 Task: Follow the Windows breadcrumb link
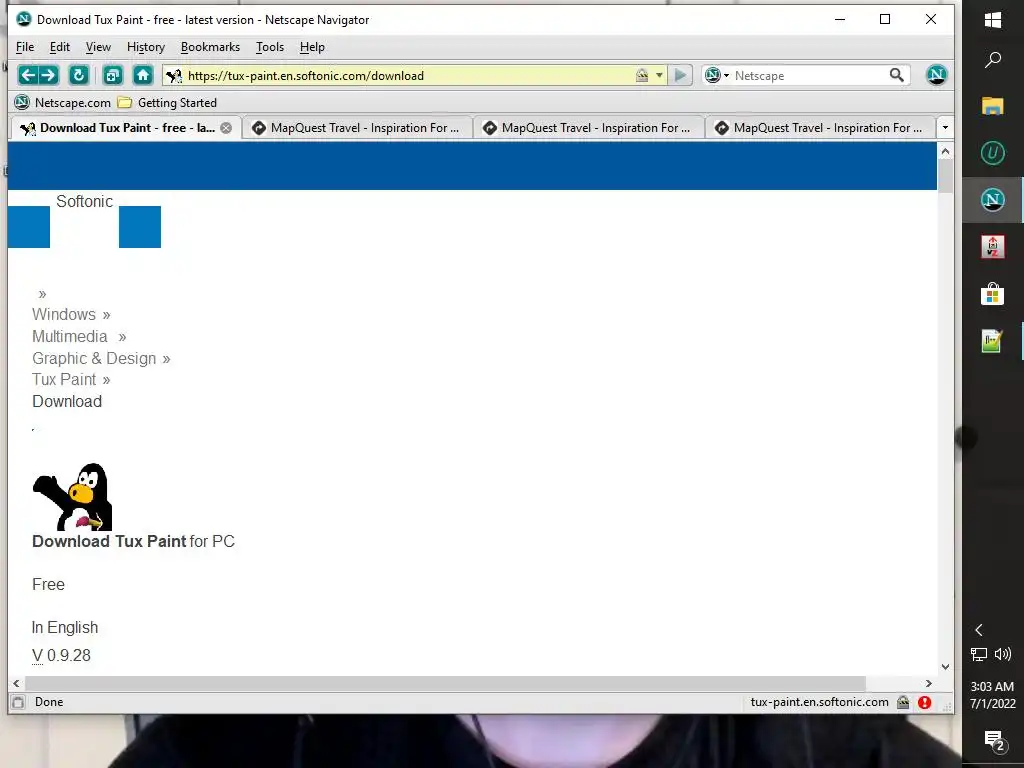pyautogui.click(x=64, y=314)
